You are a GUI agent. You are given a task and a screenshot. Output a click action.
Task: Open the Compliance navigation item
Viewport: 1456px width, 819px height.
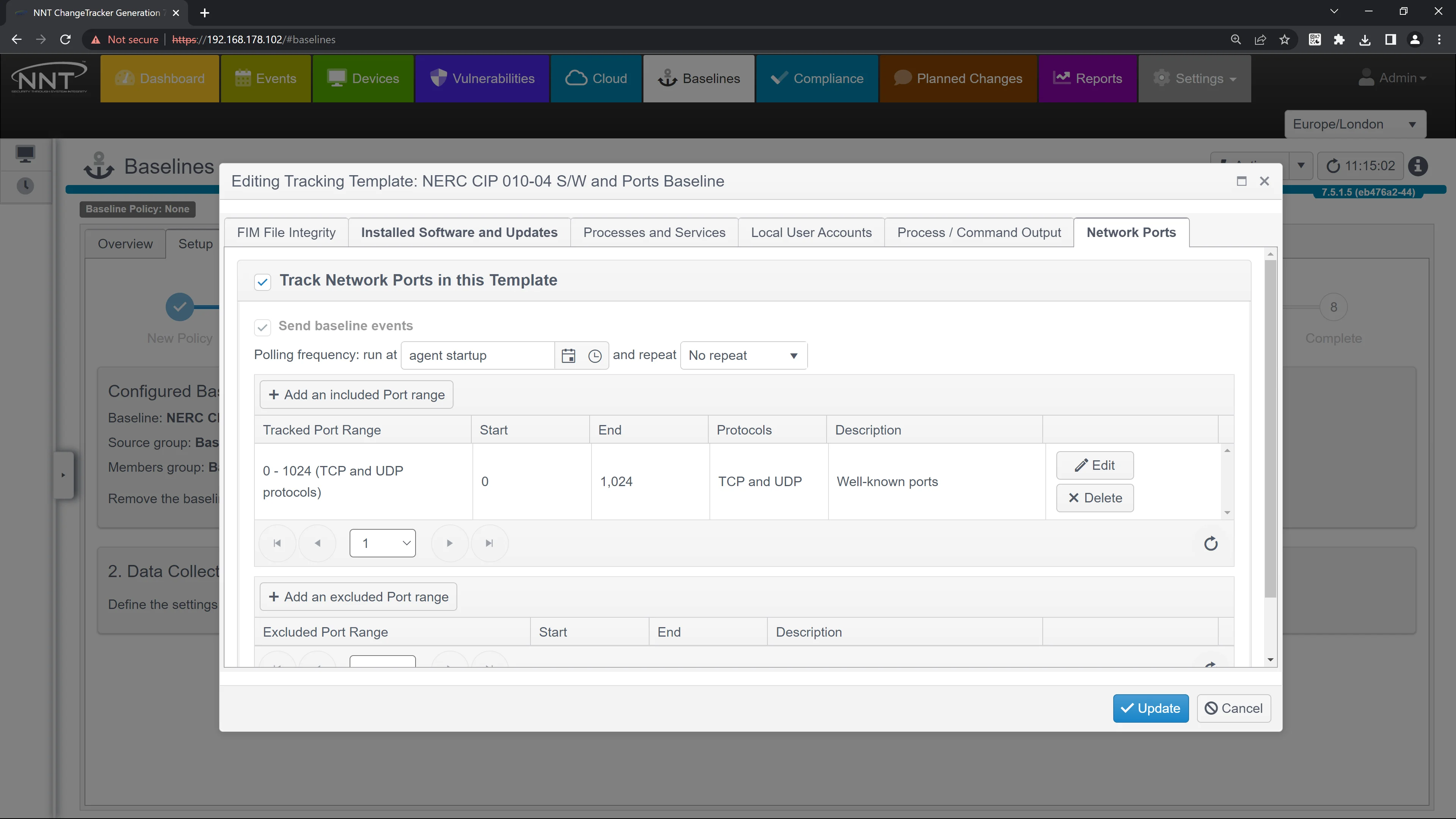(817, 78)
